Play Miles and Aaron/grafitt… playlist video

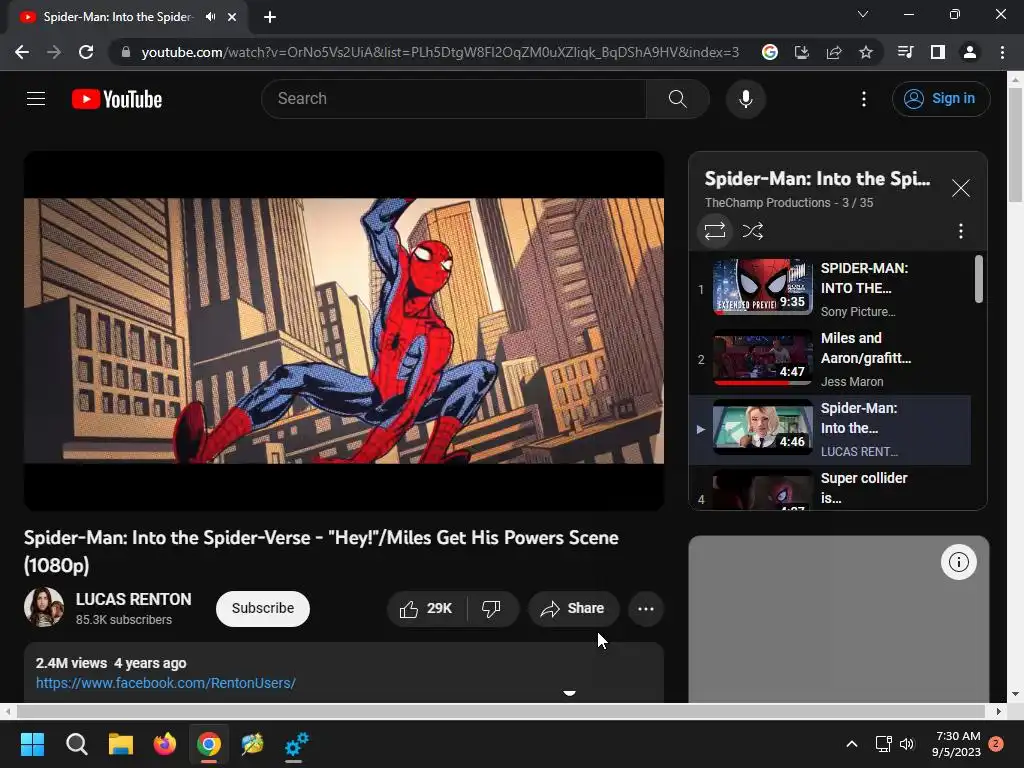(829, 359)
